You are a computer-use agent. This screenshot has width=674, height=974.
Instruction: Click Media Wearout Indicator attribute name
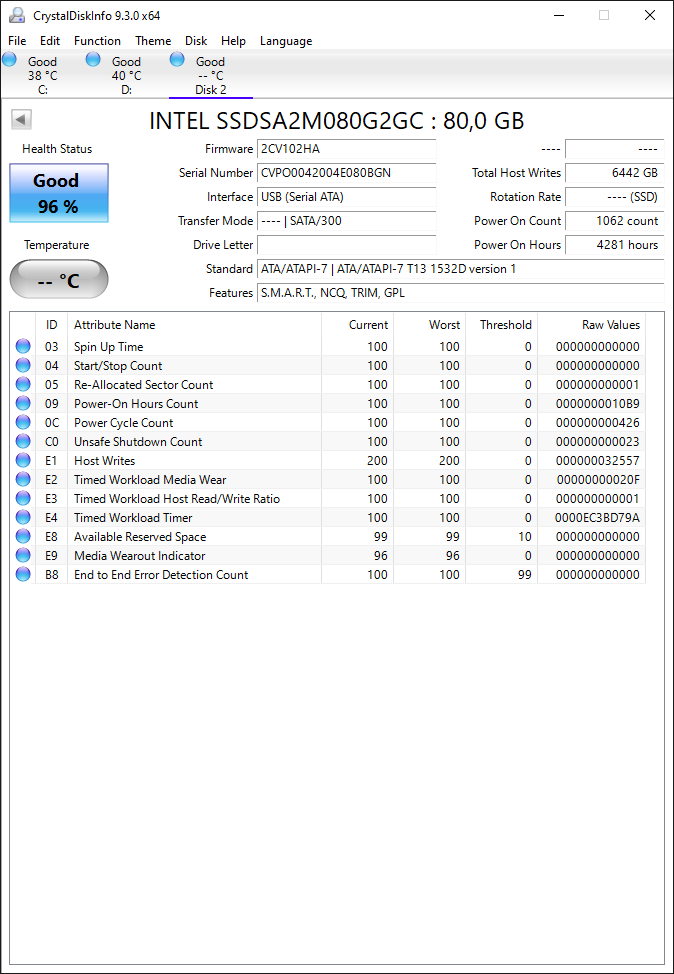point(139,555)
